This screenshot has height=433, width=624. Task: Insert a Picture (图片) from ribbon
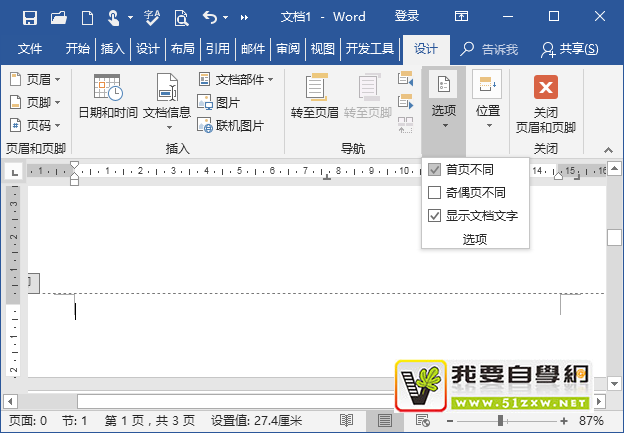click(x=220, y=103)
